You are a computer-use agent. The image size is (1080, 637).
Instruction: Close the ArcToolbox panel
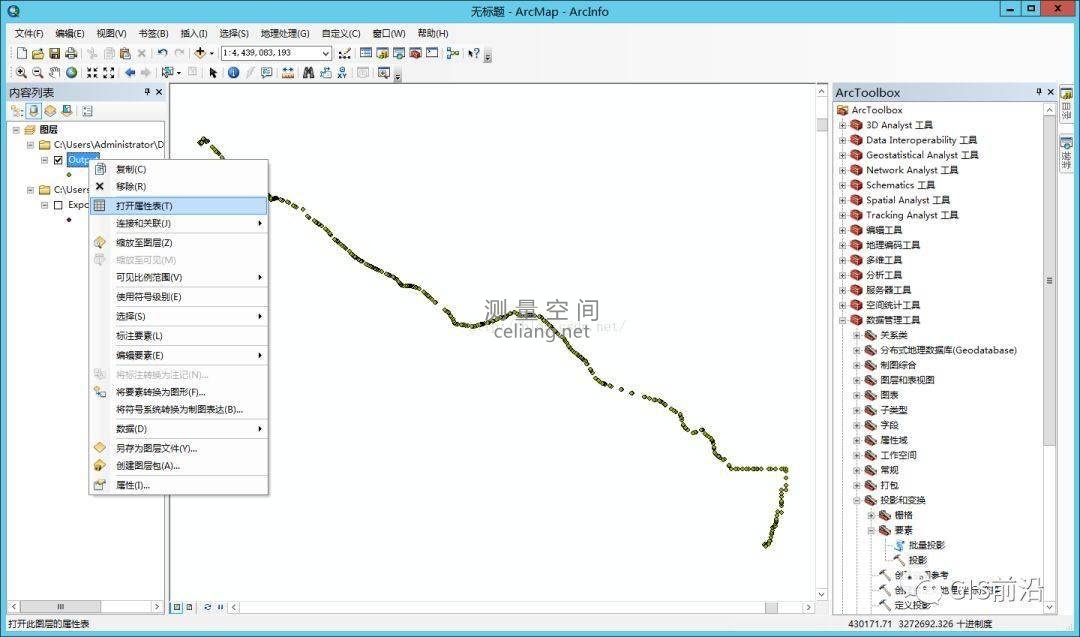coord(1050,92)
